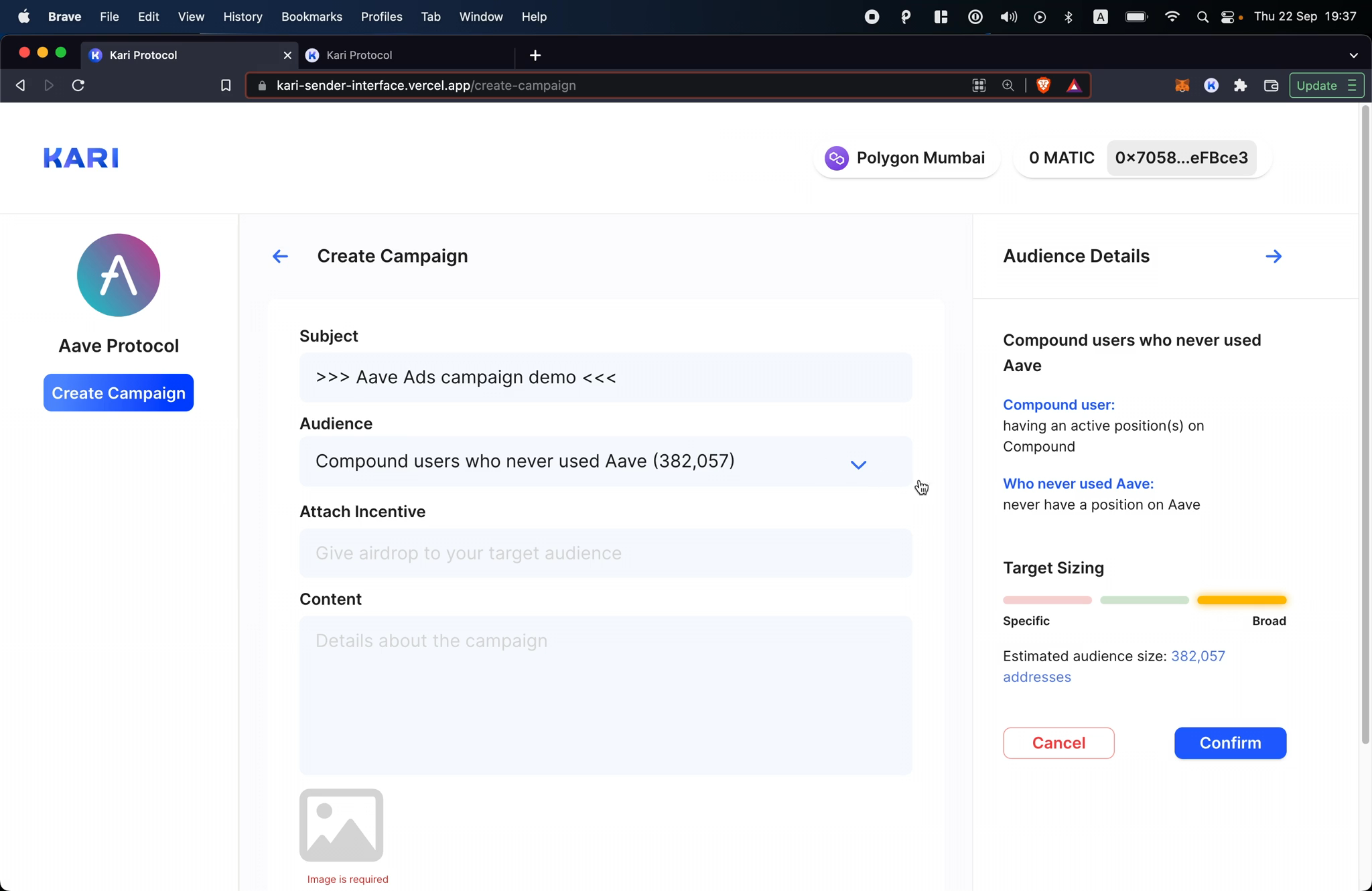1372x891 pixels.
Task: Click the Specific red sizing bar
Action: tap(1047, 600)
